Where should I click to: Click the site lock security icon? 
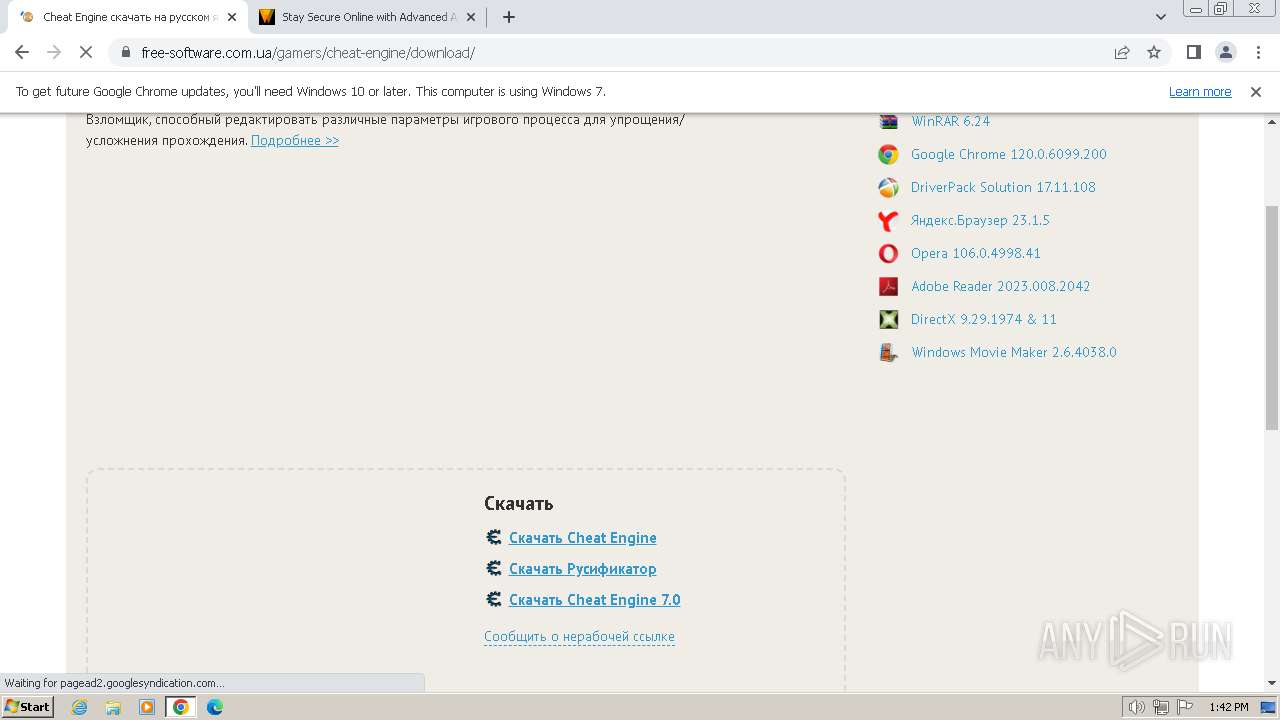coord(126,52)
